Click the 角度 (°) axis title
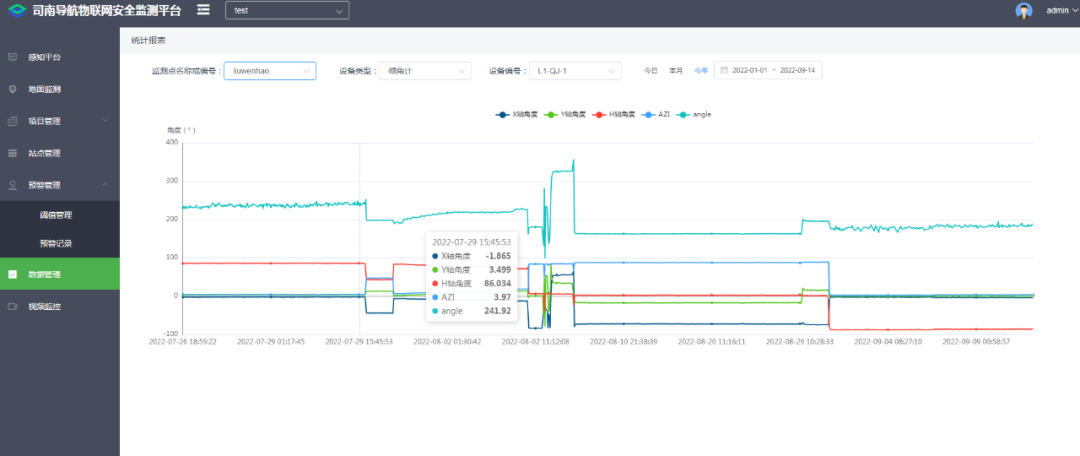 coord(181,129)
